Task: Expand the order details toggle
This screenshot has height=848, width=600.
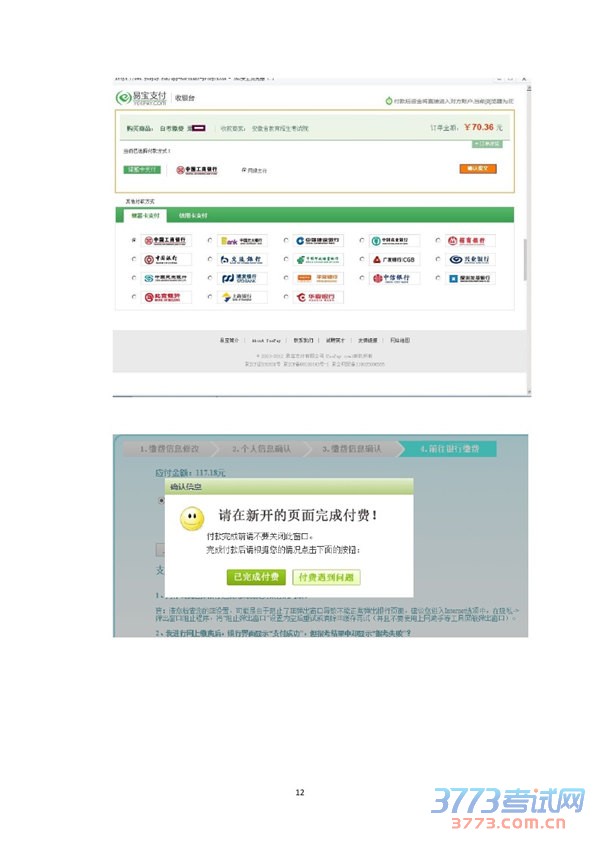Action: coord(486,144)
